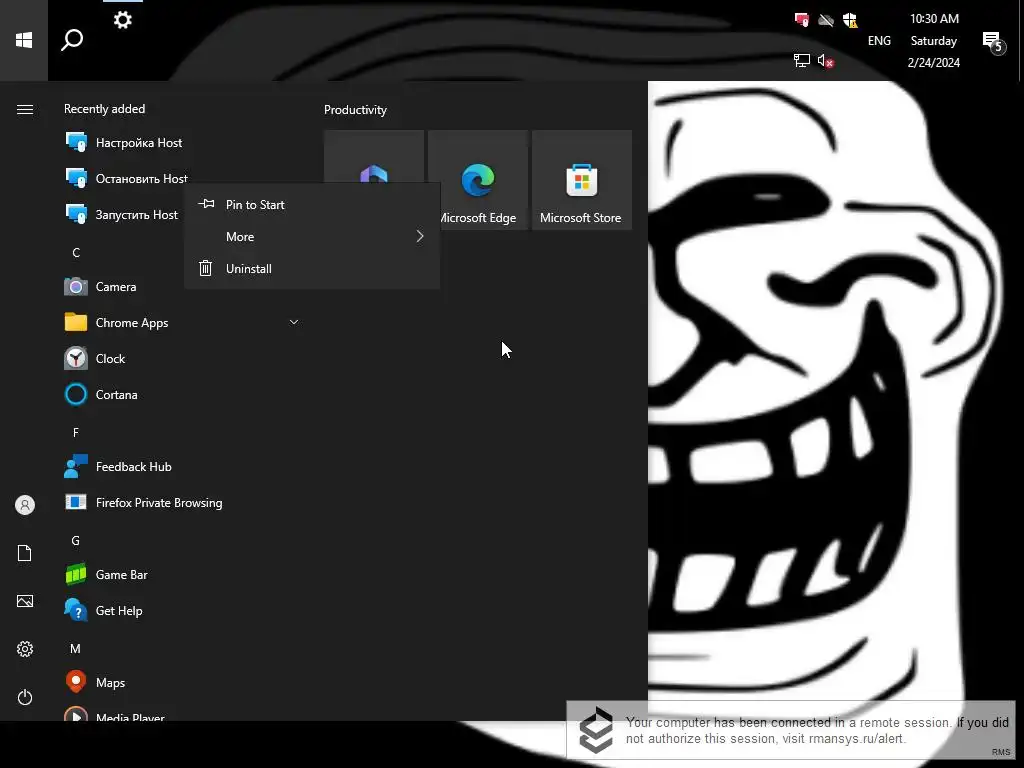Viewport: 1024px width, 768px height.
Task: Open Настройка Host from Recently added
Action: 183,142
